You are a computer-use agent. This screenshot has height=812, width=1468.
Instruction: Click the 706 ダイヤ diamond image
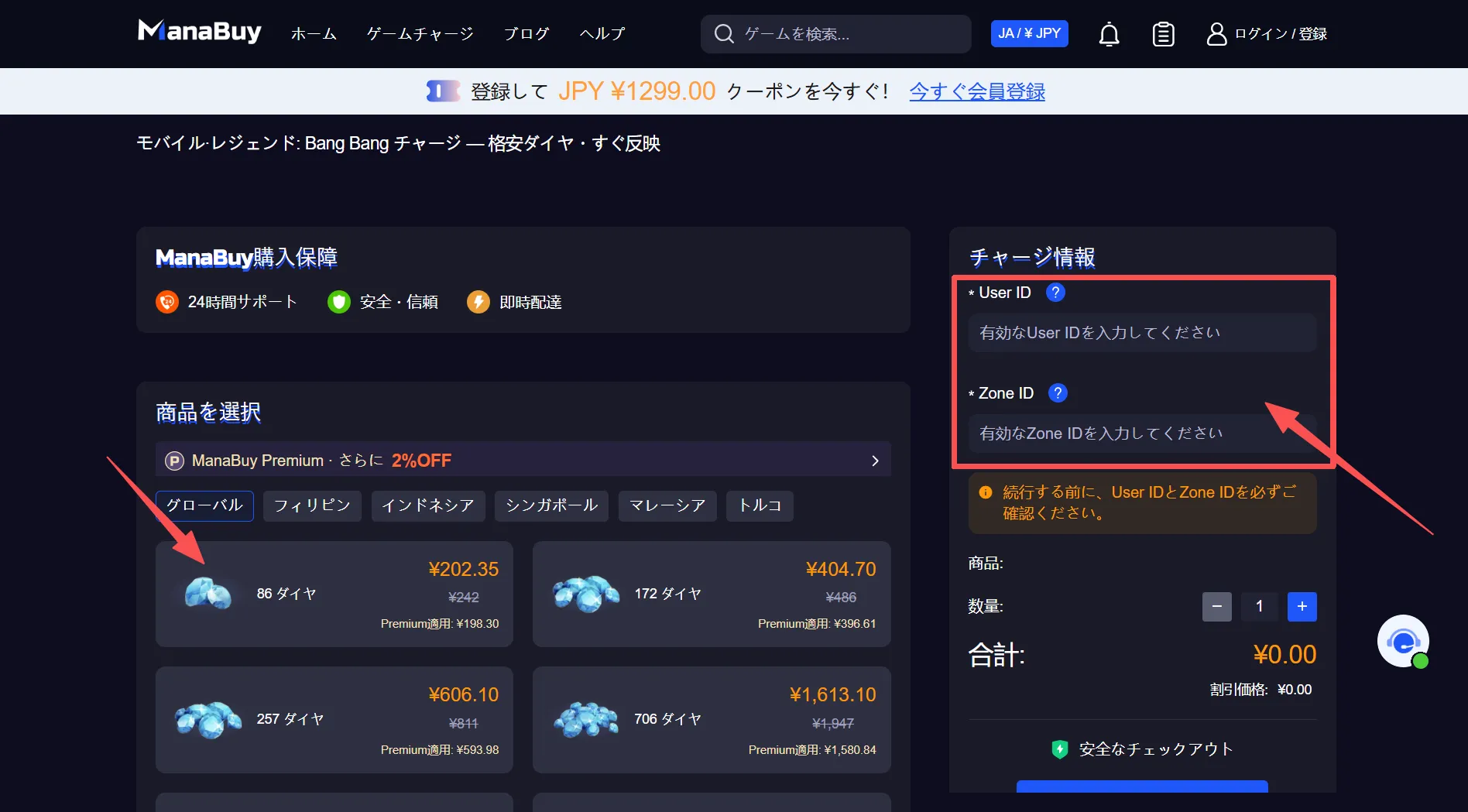point(586,720)
